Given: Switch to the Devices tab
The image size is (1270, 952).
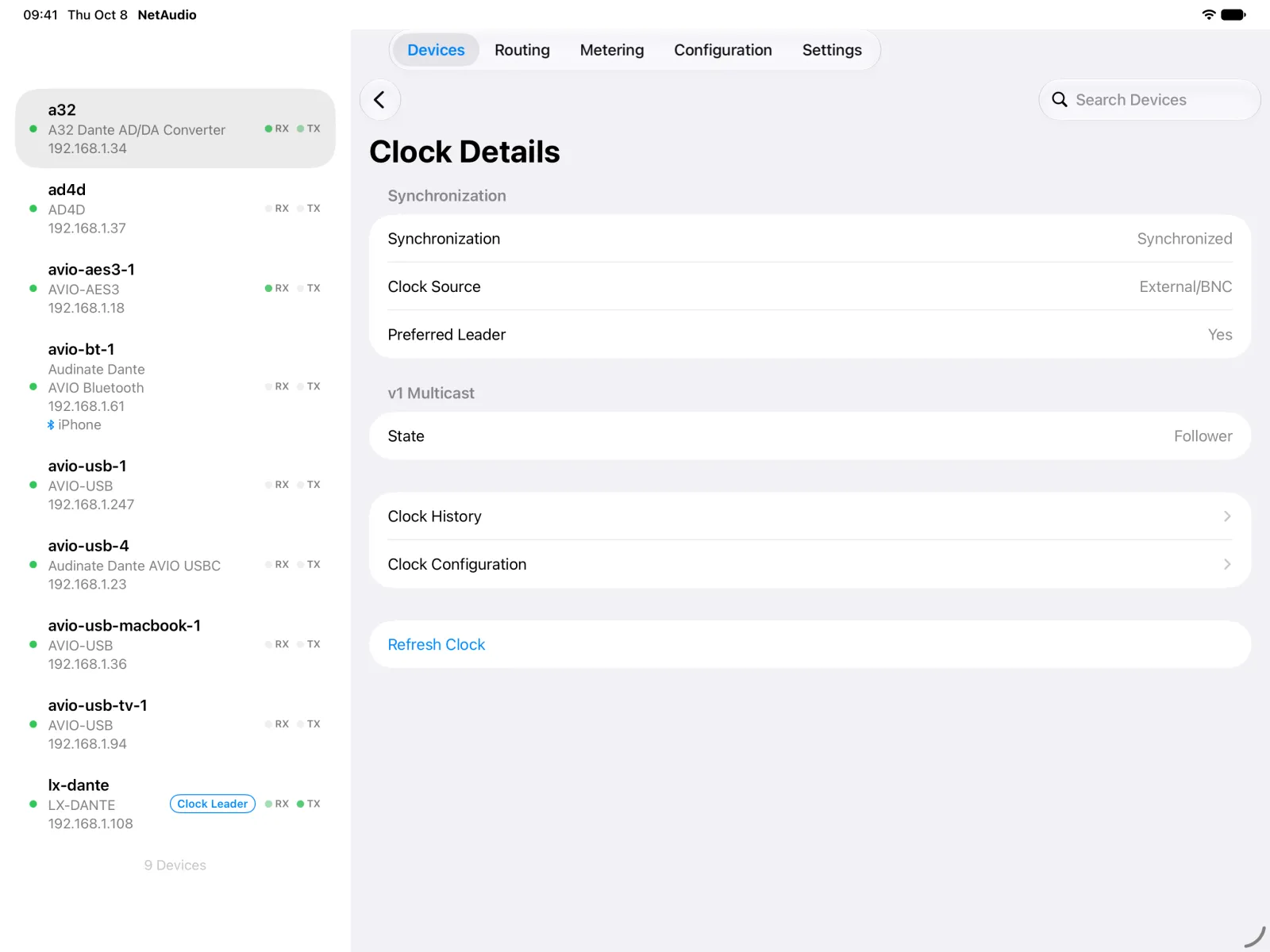Looking at the screenshot, I should (x=436, y=50).
